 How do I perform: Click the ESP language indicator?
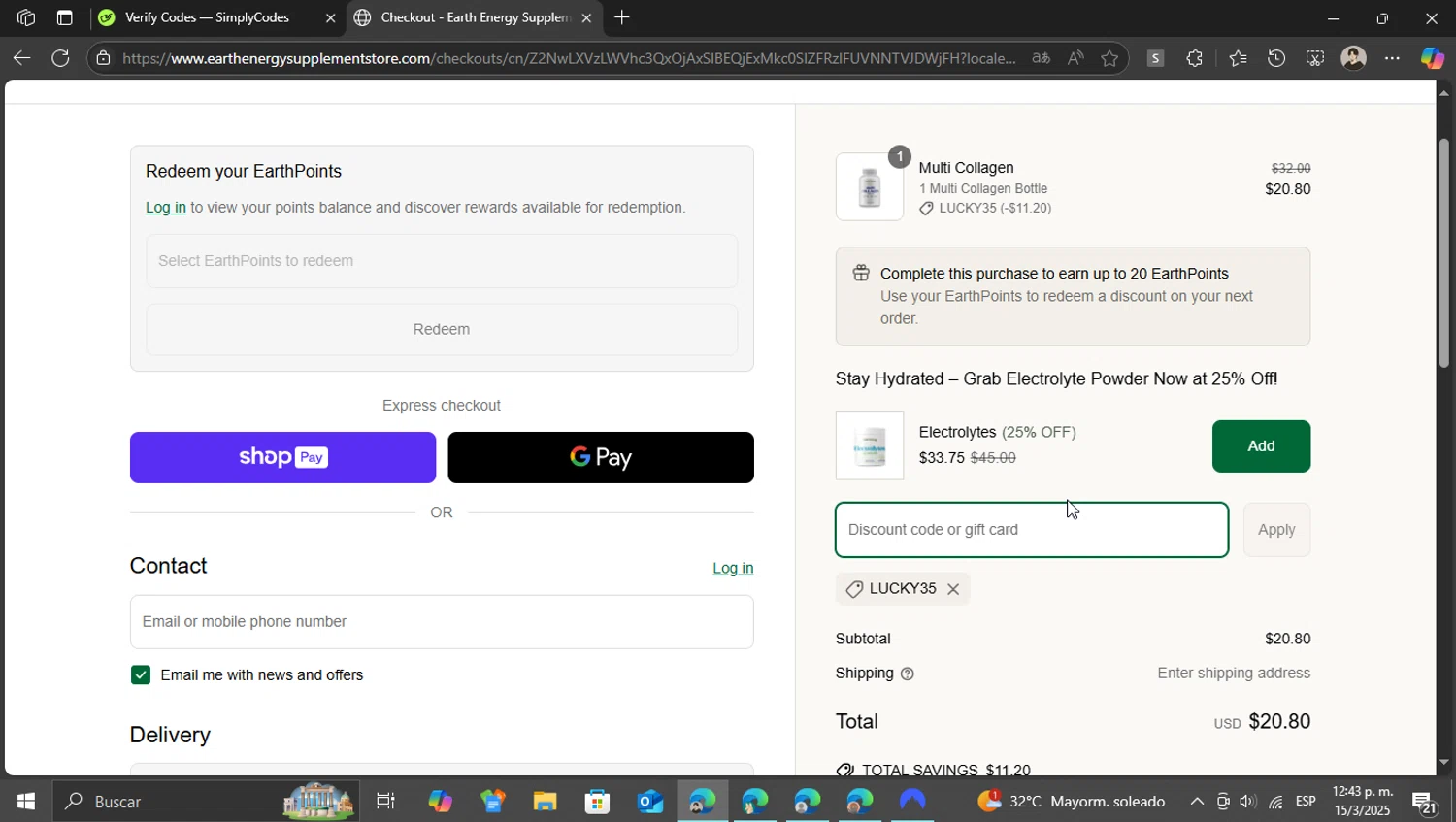[x=1306, y=802]
